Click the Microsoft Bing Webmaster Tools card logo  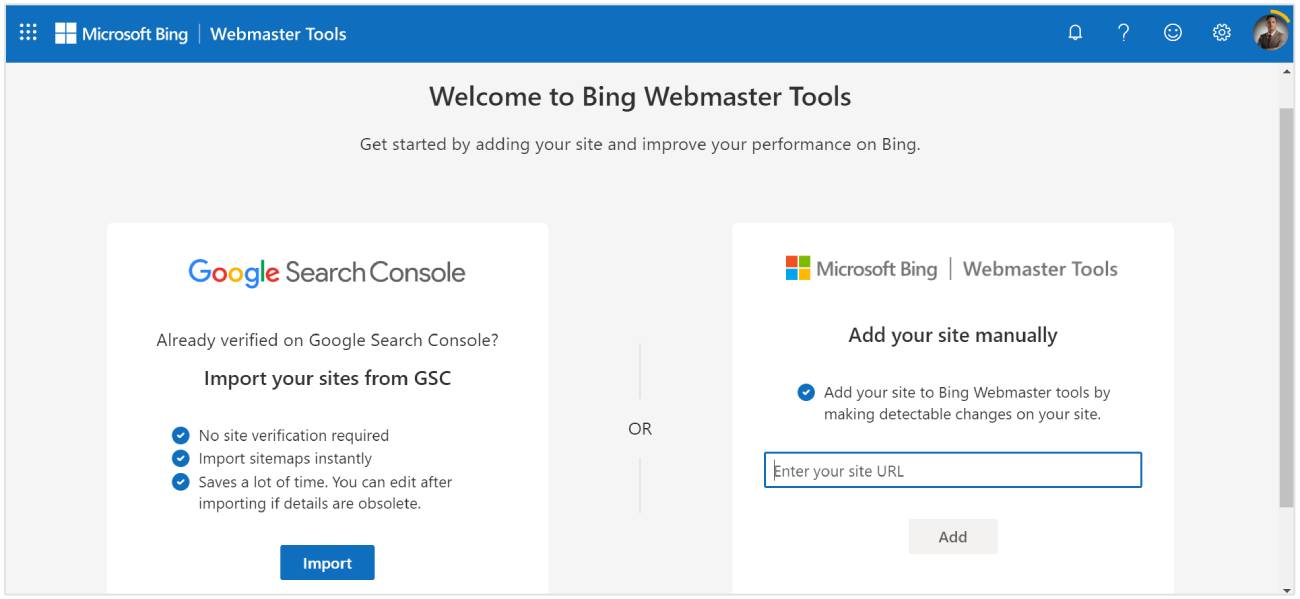951,269
